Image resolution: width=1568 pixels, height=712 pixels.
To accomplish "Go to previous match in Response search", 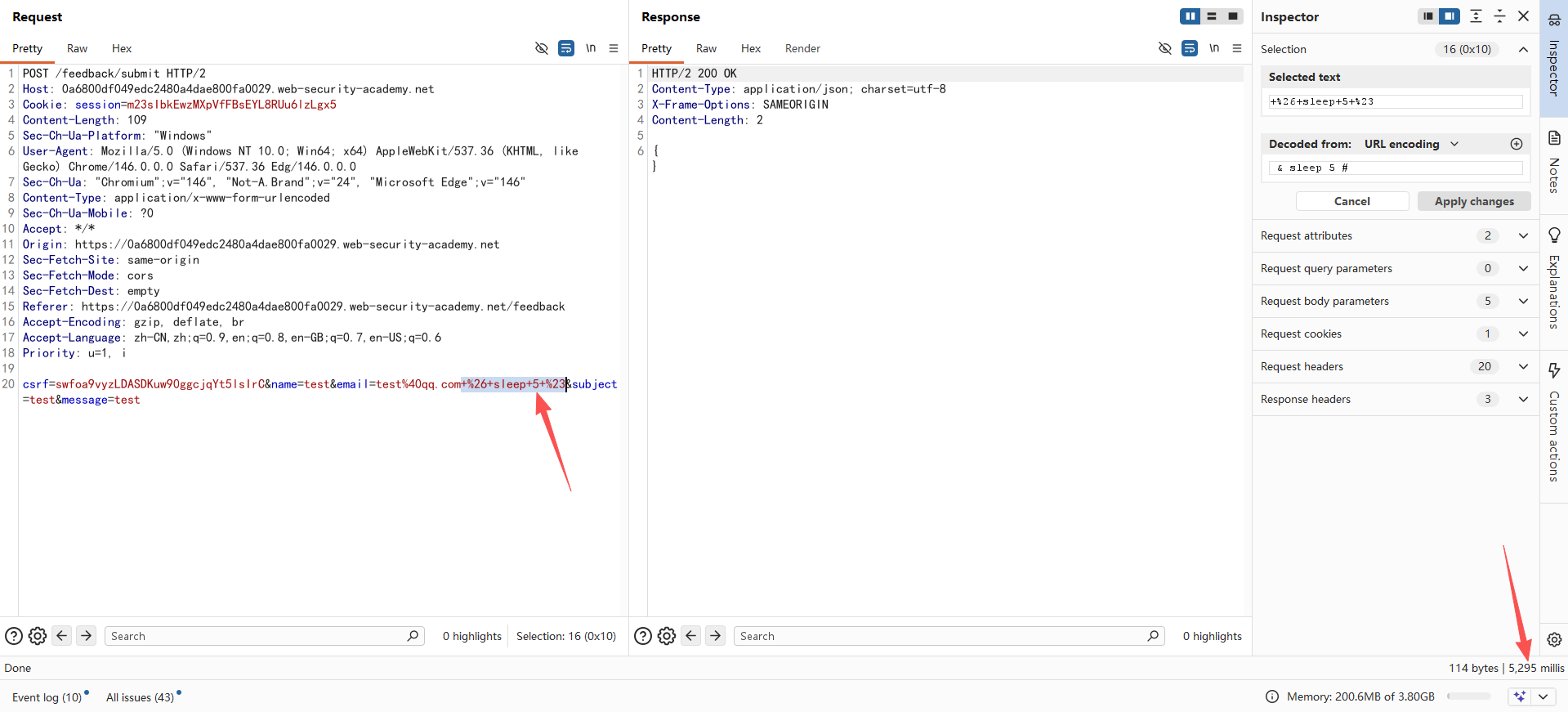I will click(691, 636).
